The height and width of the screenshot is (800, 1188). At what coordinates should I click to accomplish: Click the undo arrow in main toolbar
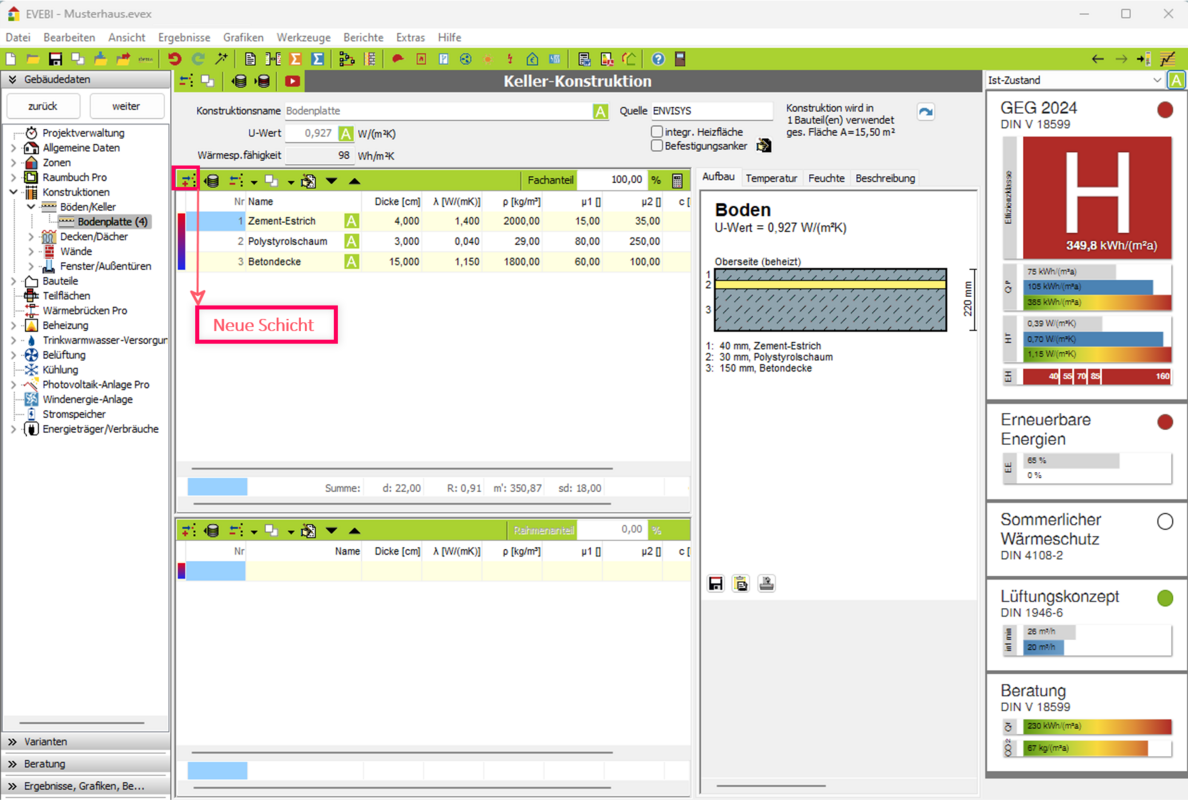[175, 60]
